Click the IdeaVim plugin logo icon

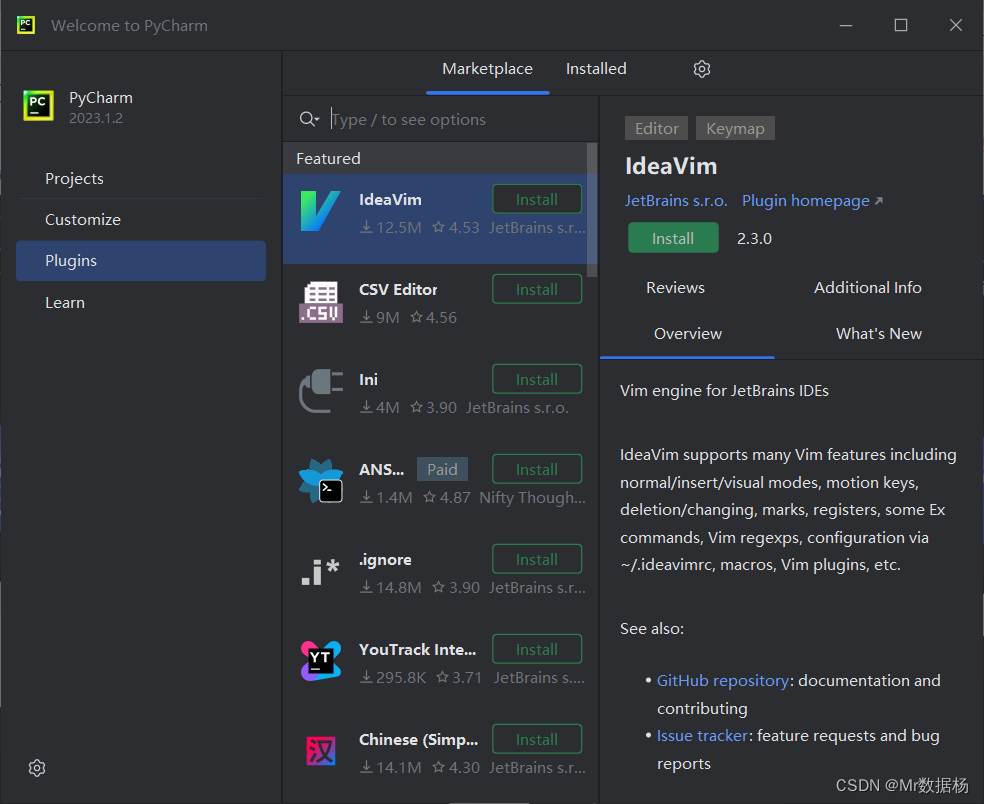[x=320, y=211]
